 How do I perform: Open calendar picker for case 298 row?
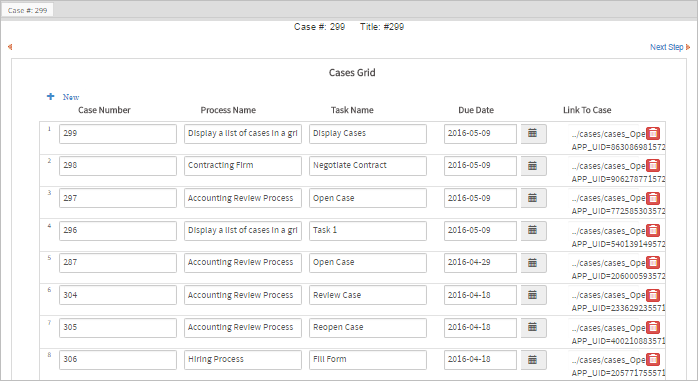[x=533, y=166]
